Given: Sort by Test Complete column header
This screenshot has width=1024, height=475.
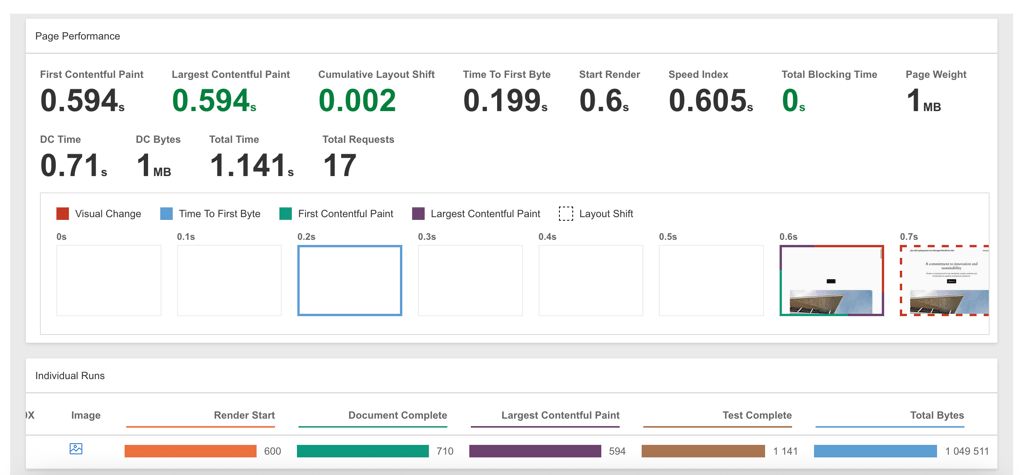Looking at the screenshot, I should [x=757, y=415].
